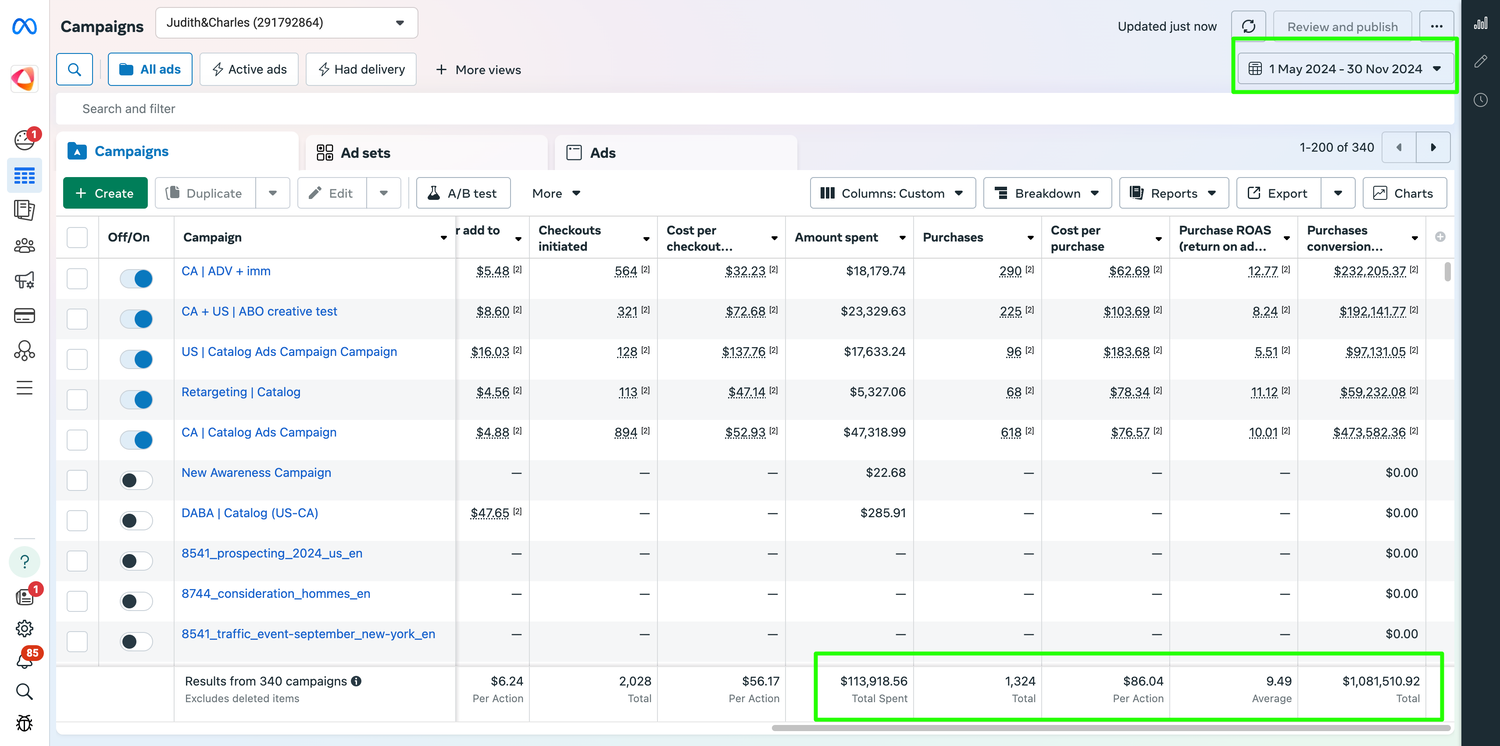Open the Amount spent column sort arrow
This screenshot has width=1500, height=746.
(903, 238)
